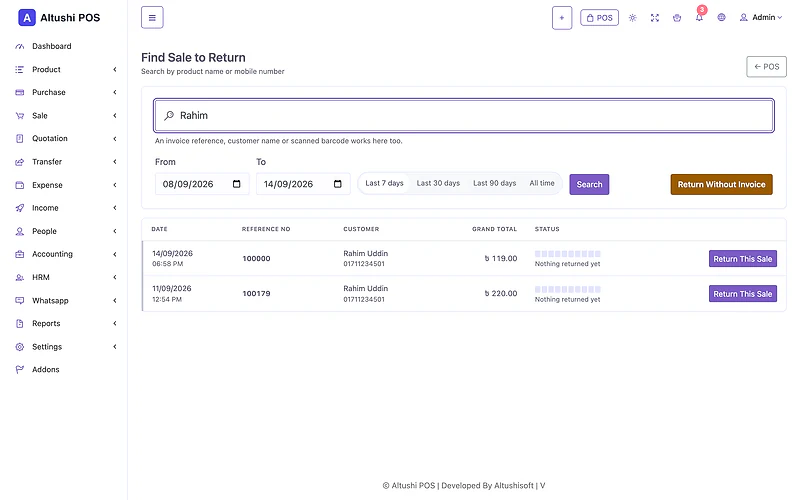Viewport: 800px width, 500px height.
Task: Click the Expense wallet icon
Action: (x=19, y=185)
